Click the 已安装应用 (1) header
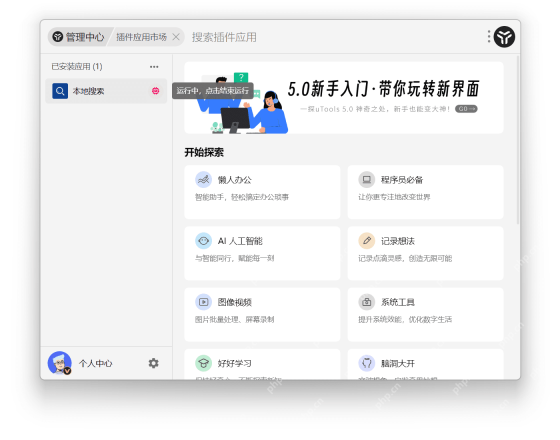Image resolution: width=560 pixels, height=440 pixels. click(77, 67)
